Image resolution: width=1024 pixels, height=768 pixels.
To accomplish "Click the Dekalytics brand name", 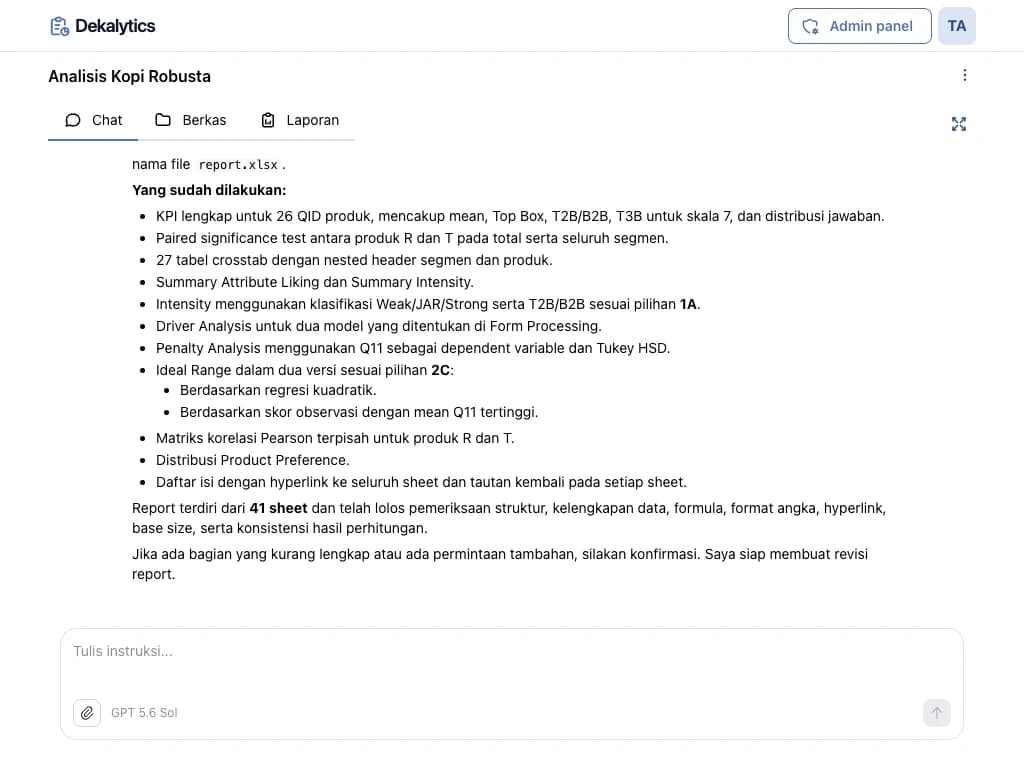I will pyautogui.click(x=115, y=26).
